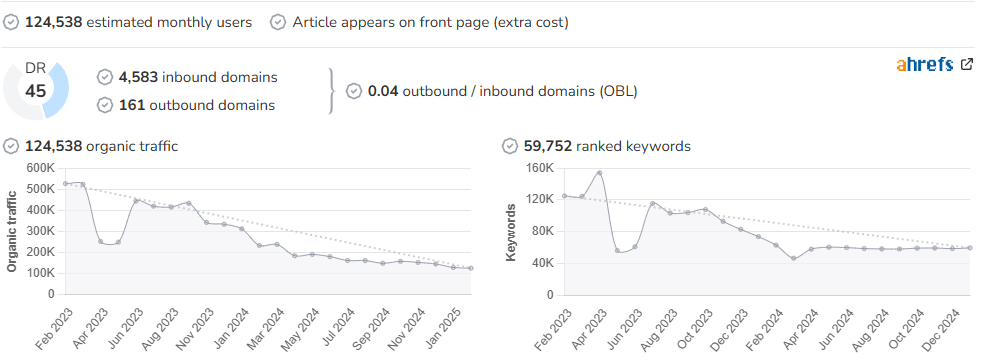
Task: Click check icon beside OBL ratio
Action: 354,91
